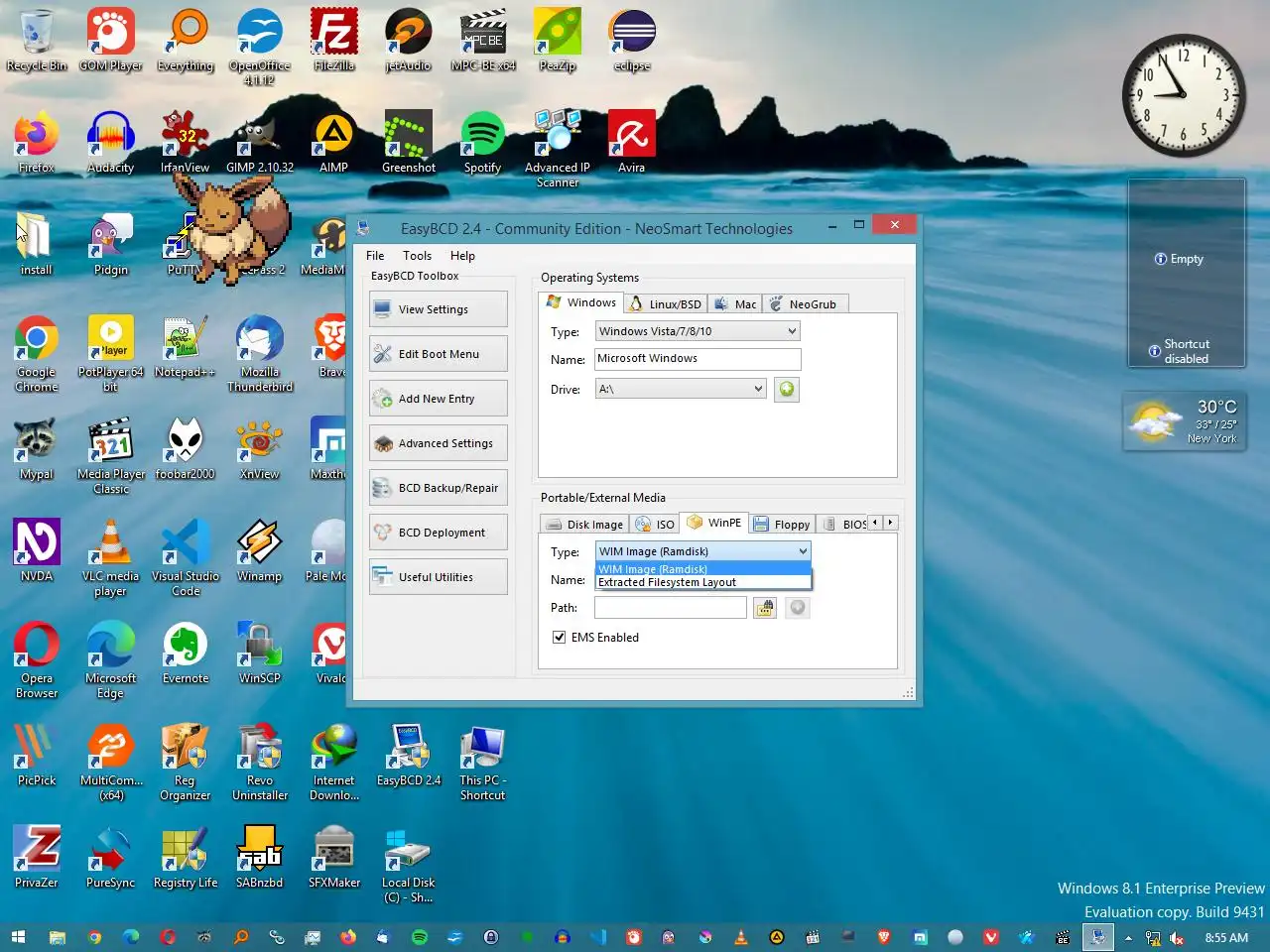1270x952 pixels.
Task: Select the Windows operating systems tab
Action: coord(581,302)
